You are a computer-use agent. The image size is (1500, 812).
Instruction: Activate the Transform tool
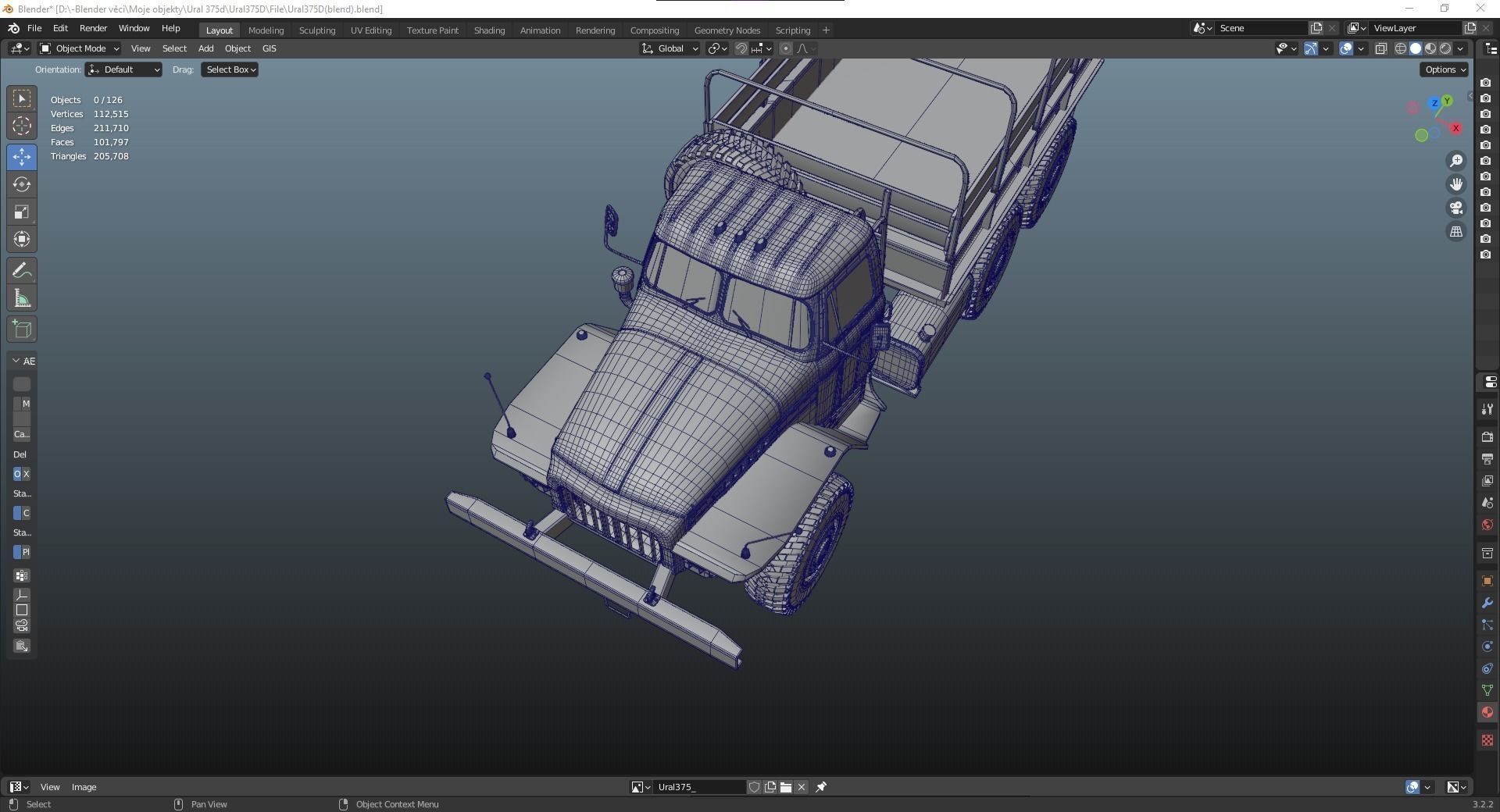click(x=22, y=239)
